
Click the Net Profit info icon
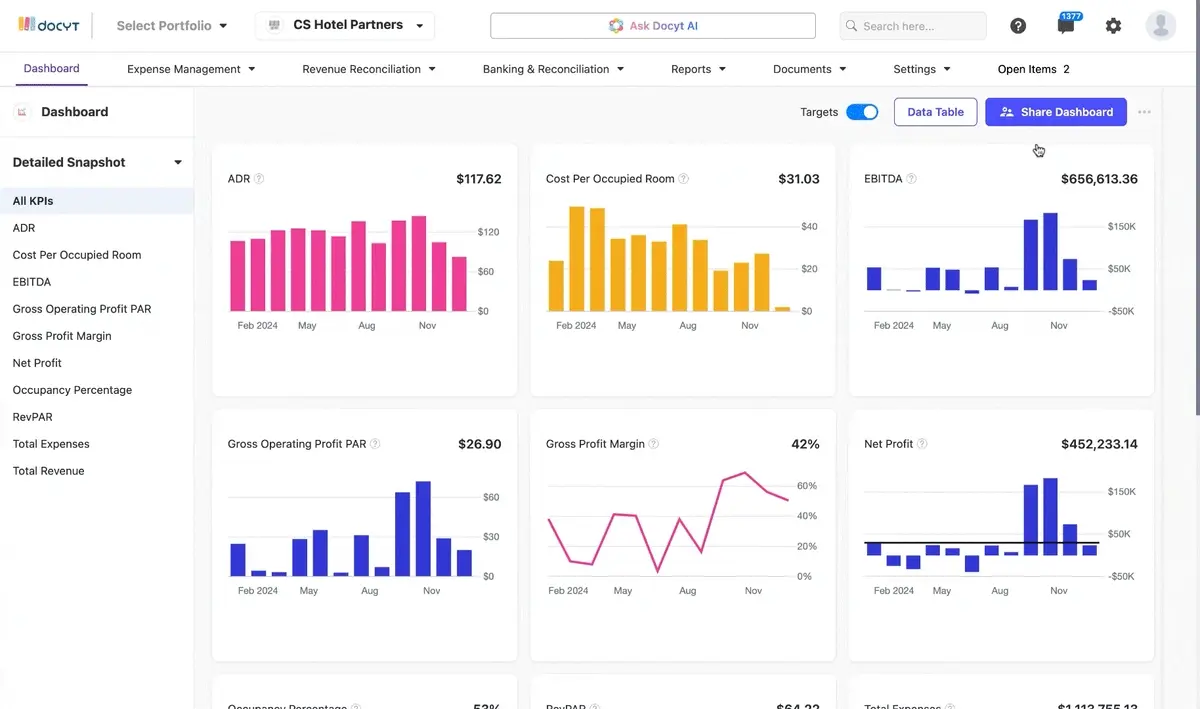pyautogui.click(x=922, y=444)
